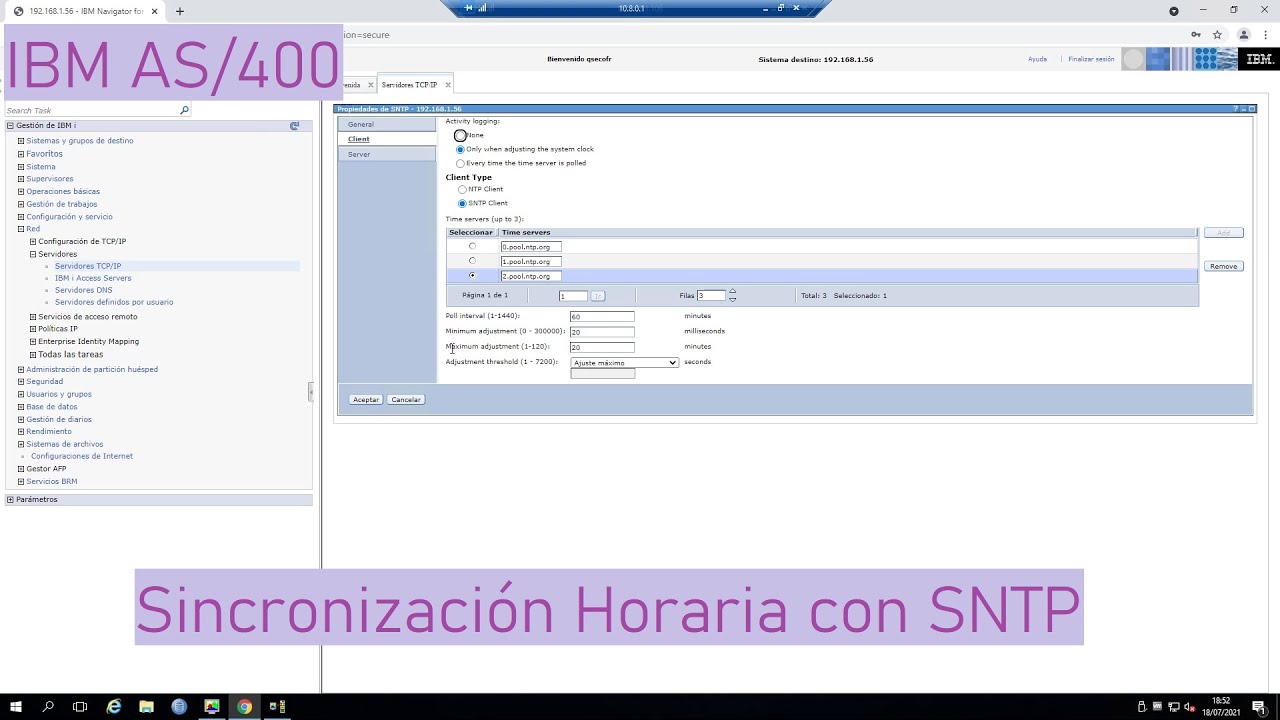Open the Adjustment threshold dropdown

click(x=624, y=362)
